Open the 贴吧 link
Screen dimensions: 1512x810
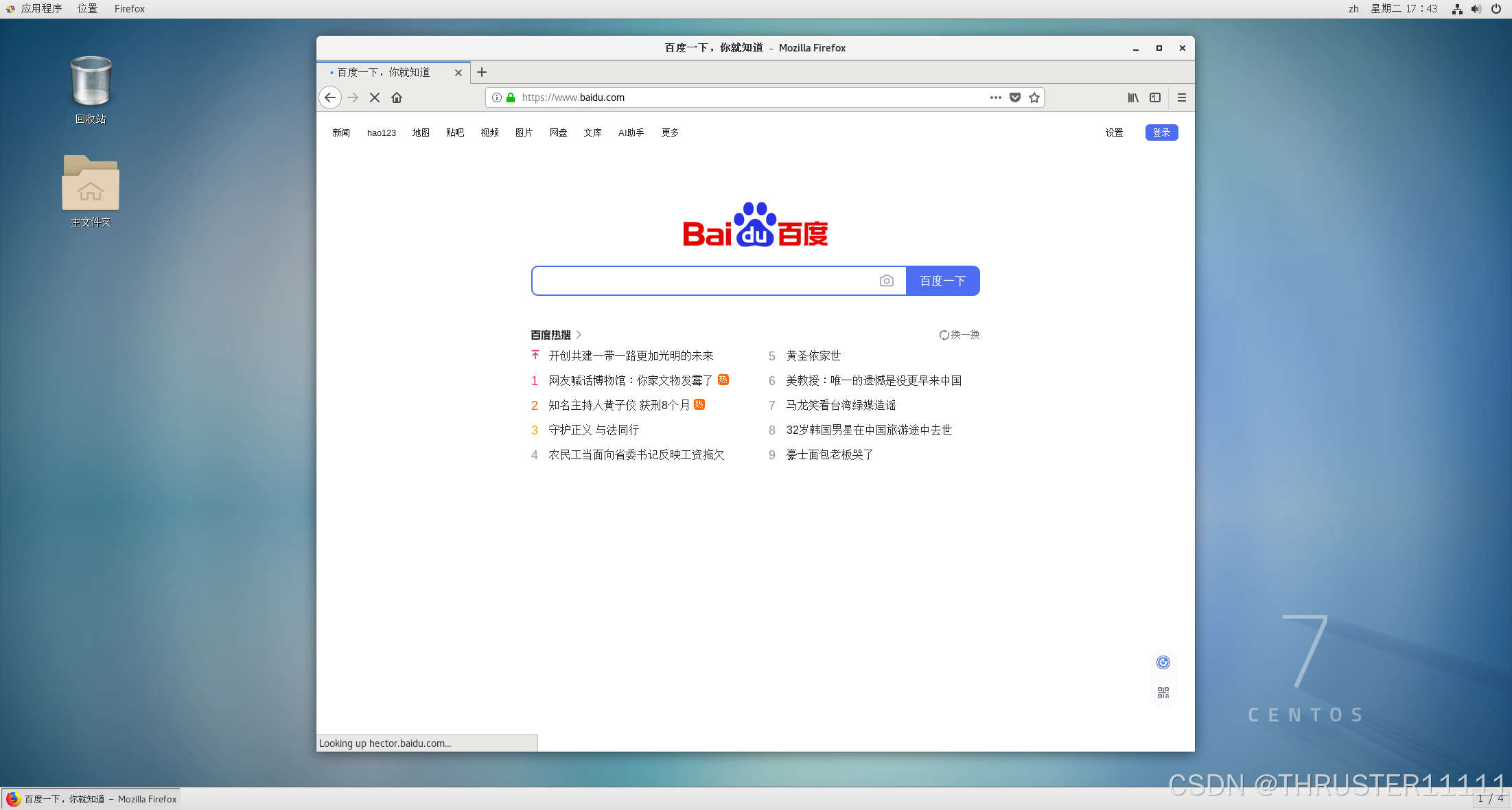pos(455,132)
